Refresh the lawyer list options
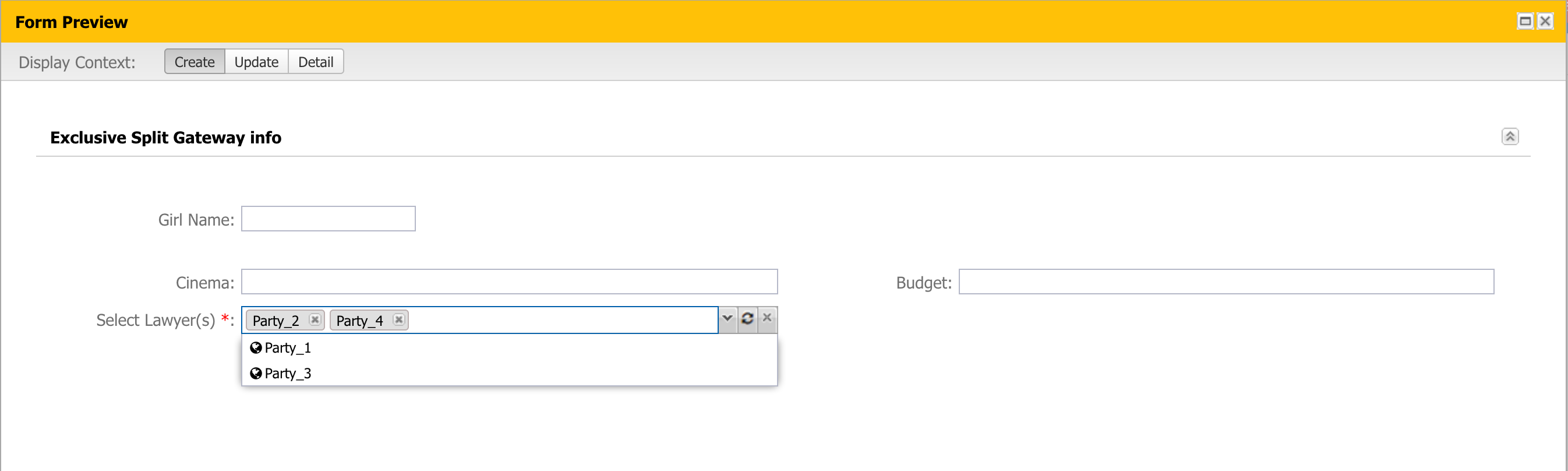The width and height of the screenshot is (1568, 471). click(747, 319)
